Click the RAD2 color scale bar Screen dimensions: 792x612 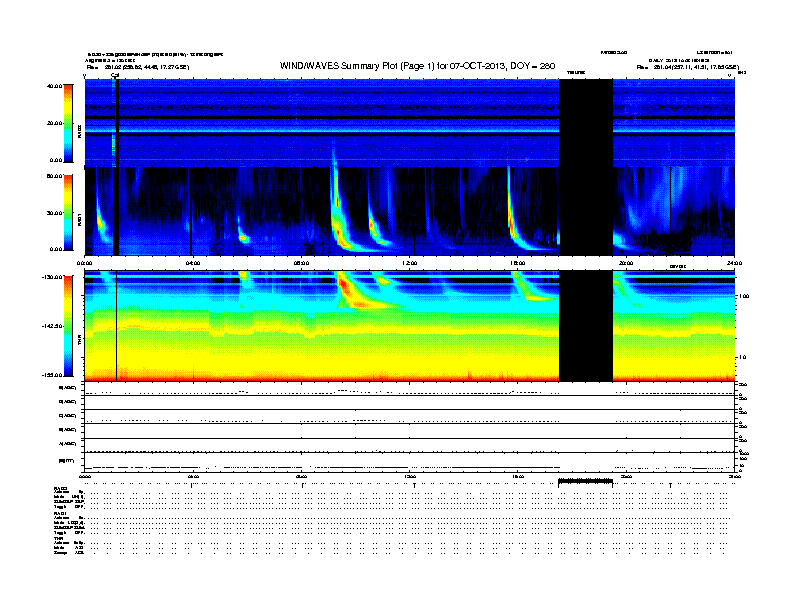click(x=68, y=123)
